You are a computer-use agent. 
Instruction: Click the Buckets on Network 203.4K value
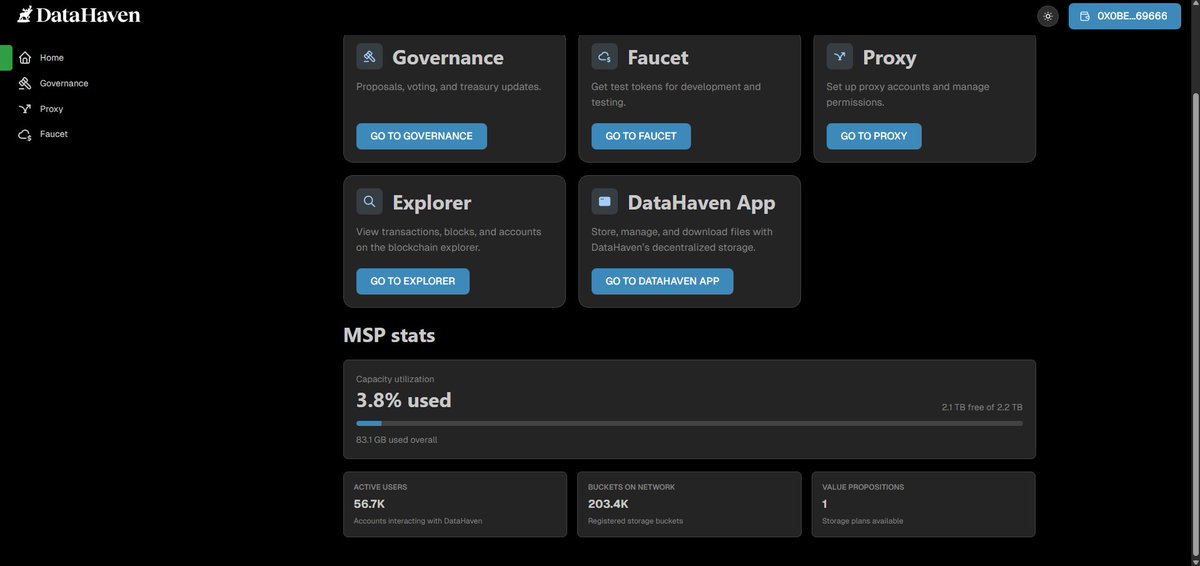tap(608, 504)
